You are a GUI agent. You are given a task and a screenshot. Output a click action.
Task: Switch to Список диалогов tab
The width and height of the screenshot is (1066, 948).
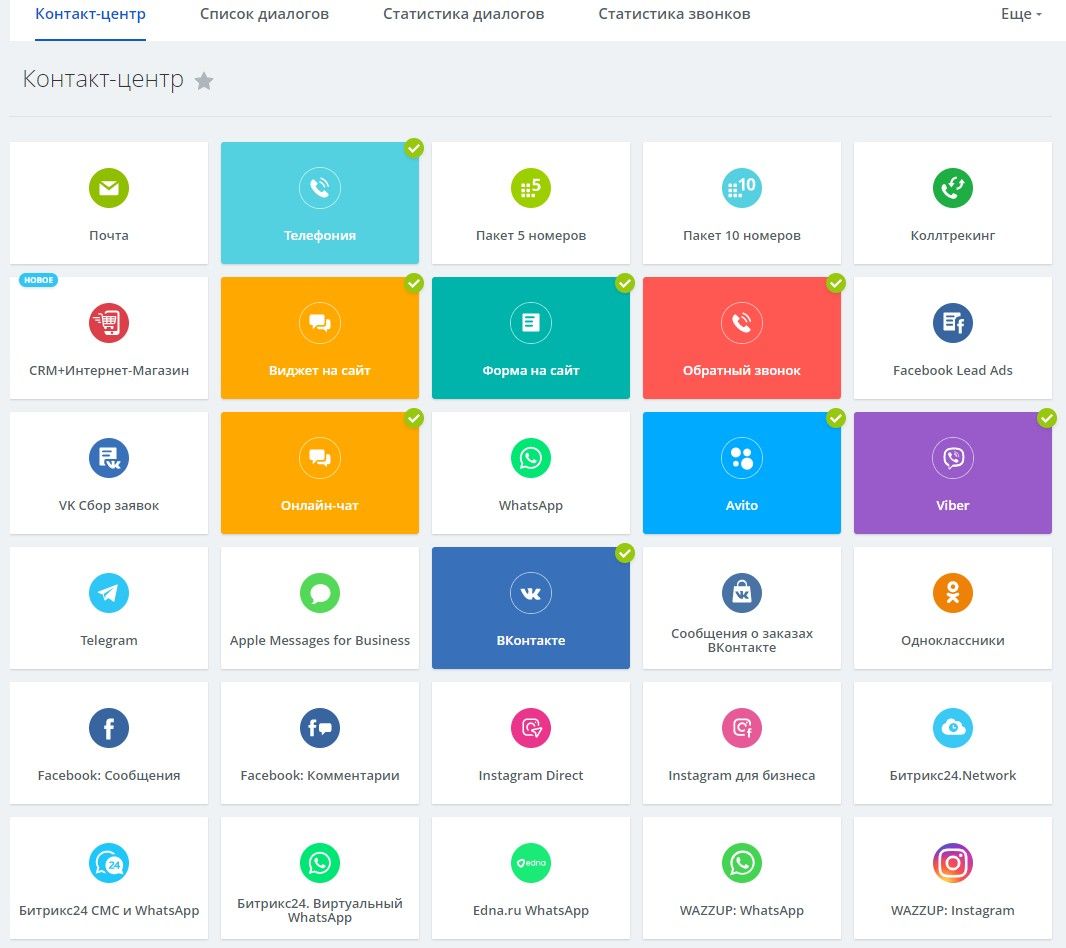(264, 14)
